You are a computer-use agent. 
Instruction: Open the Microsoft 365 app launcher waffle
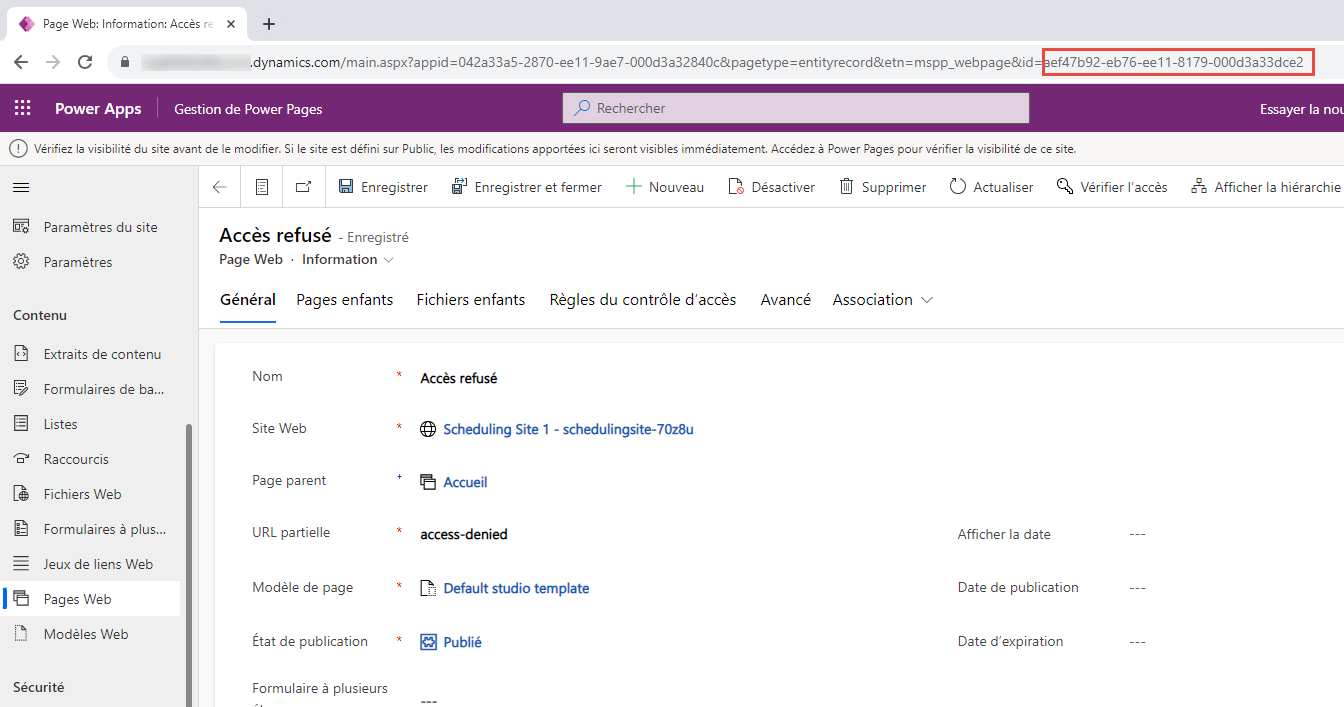pos(22,108)
